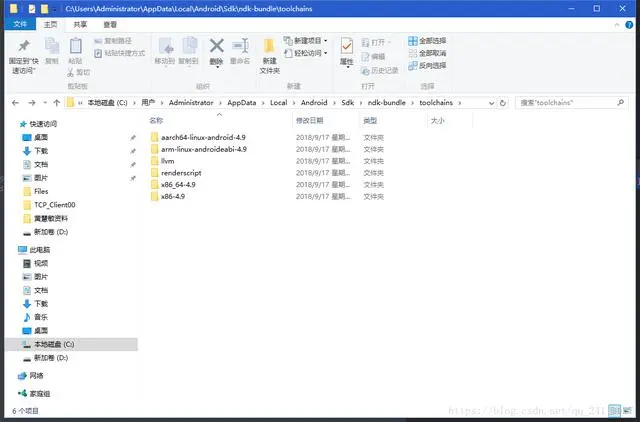Click the Up one level arrow

pos(57,103)
